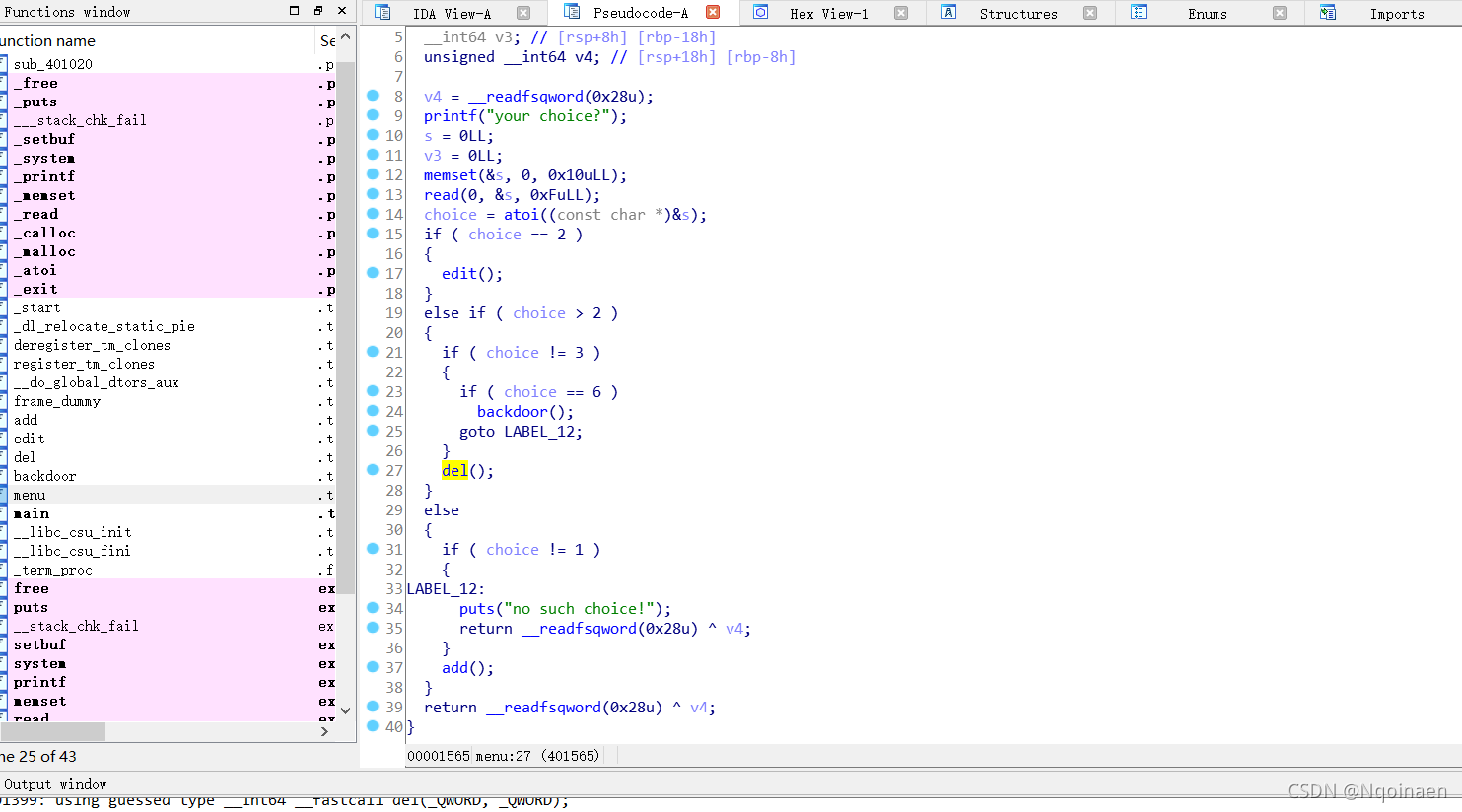Toggle breakpoint dot on line 8
This screenshot has height=812, width=1462.
pos(373,96)
